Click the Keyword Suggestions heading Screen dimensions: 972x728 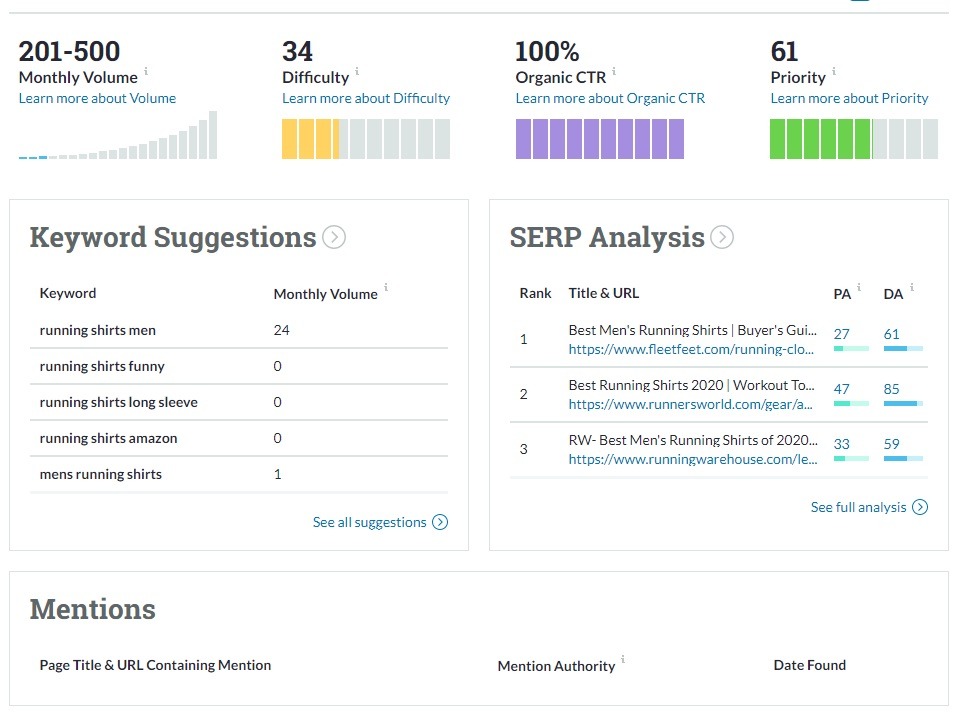click(x=173, y=237)
